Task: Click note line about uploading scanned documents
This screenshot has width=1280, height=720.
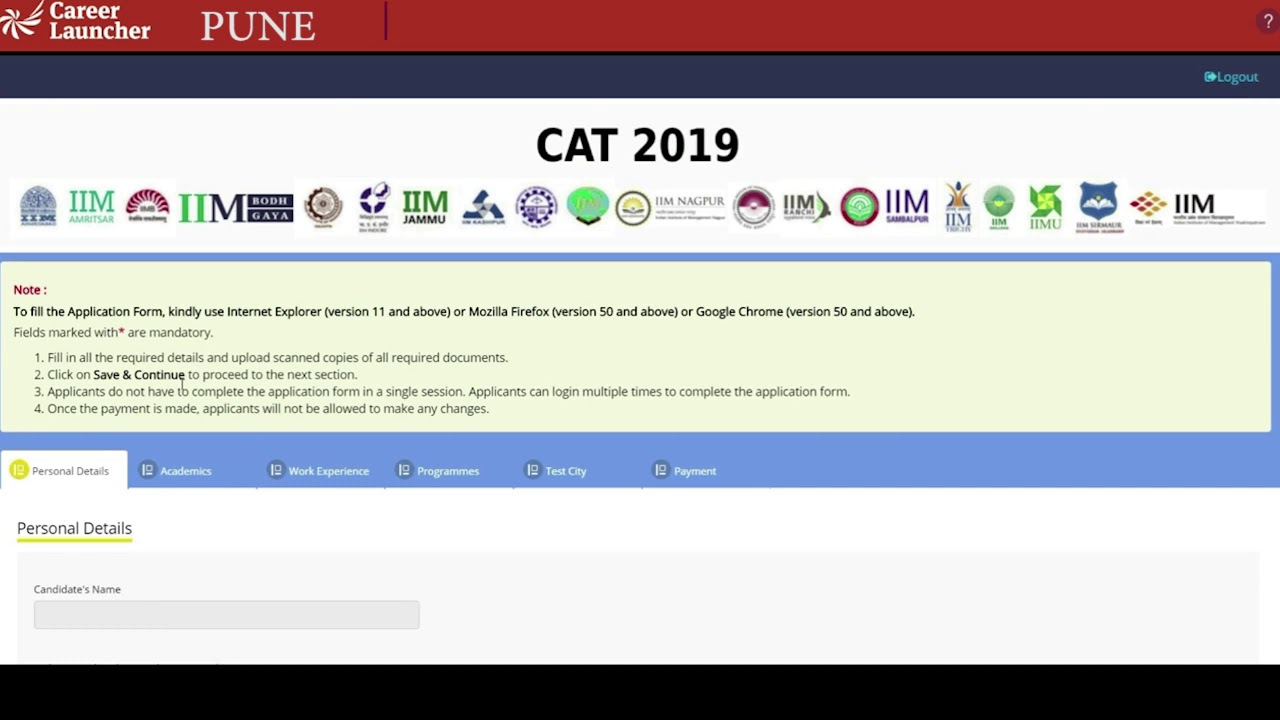Action: (x=278, y=358)
